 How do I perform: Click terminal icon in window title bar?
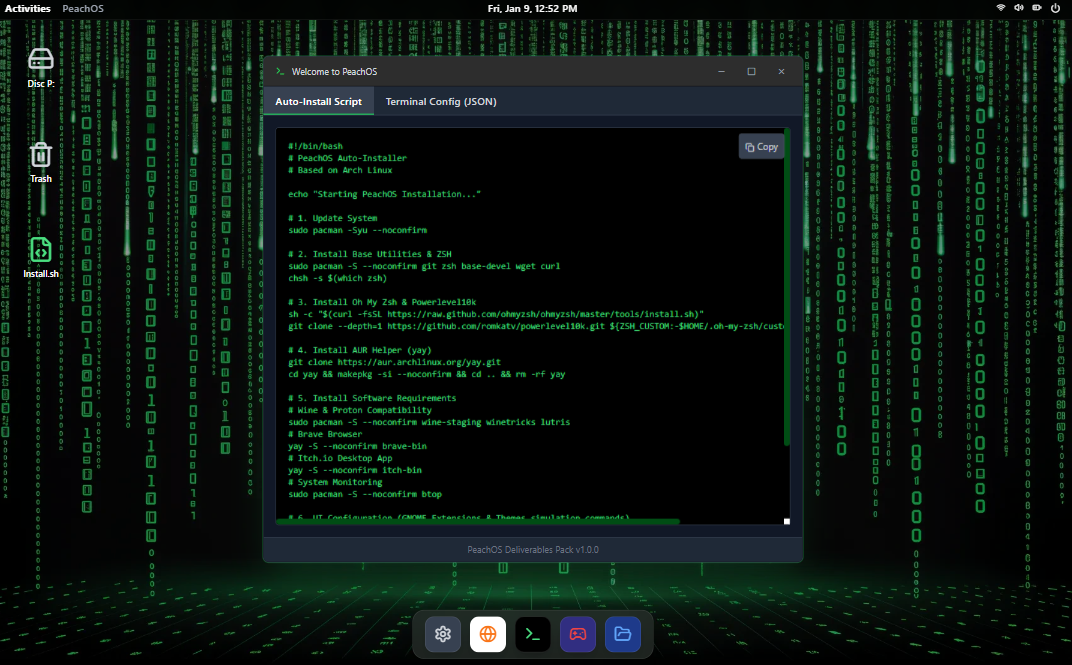coord(280,71)
